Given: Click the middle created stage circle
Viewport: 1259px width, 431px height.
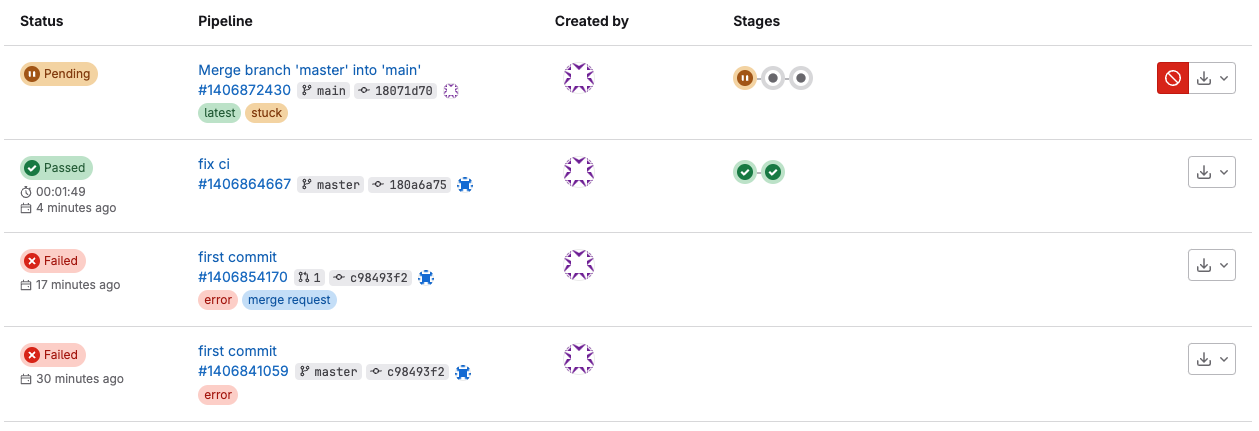Looking at the screenshot, I should (773, 78).
